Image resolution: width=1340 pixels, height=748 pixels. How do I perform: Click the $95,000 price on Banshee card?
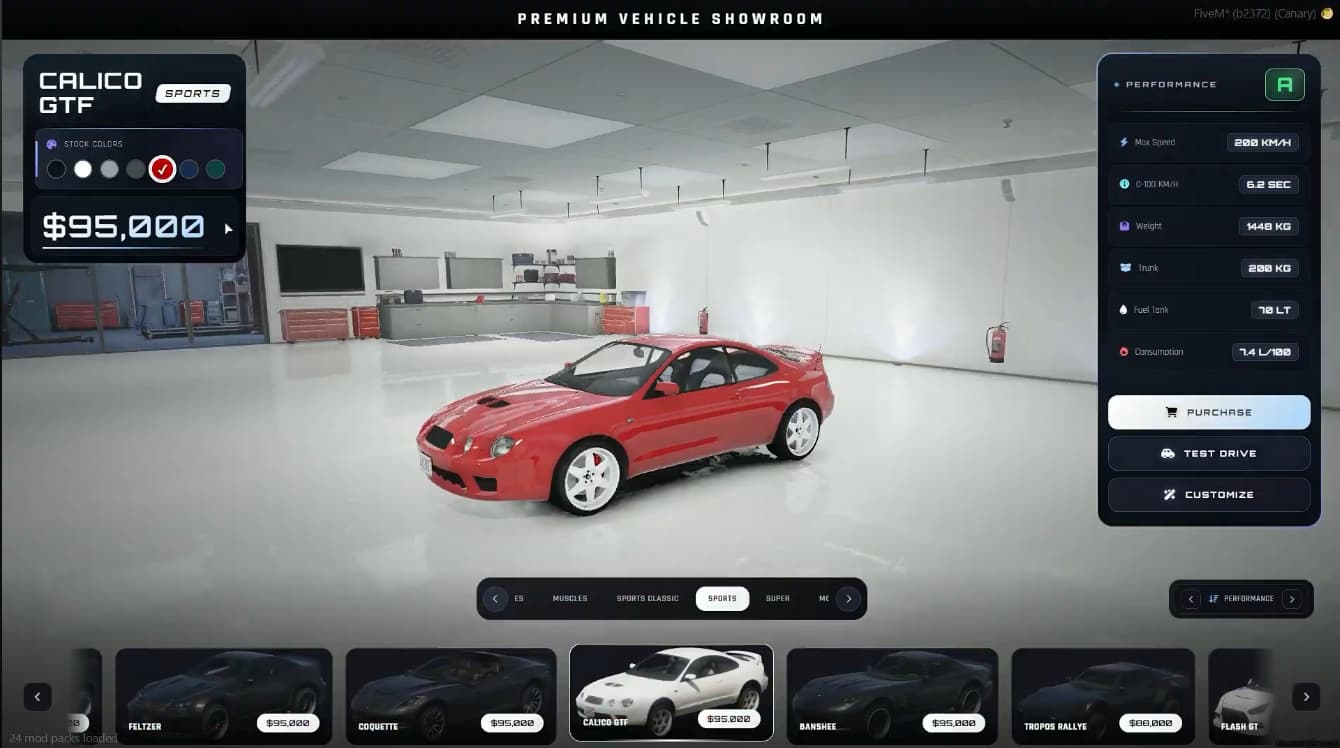tap(953, 722)
